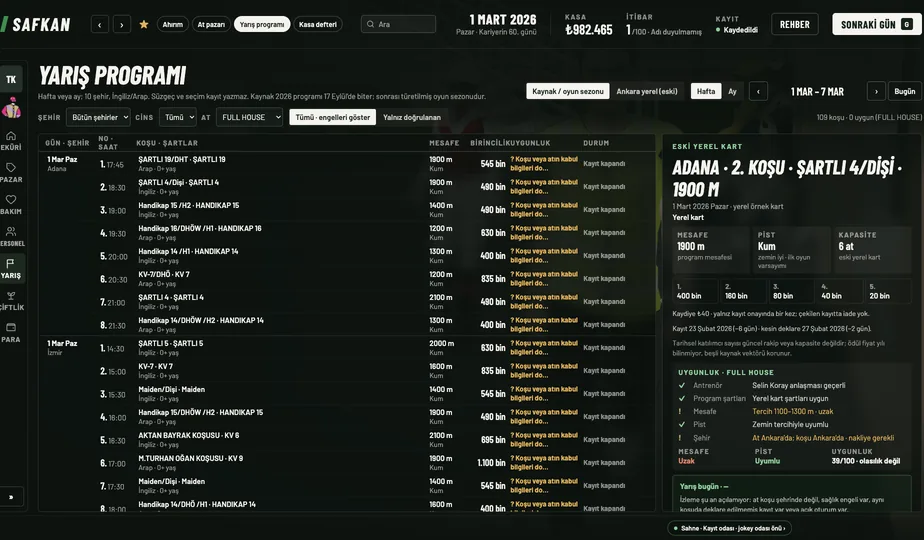Select AKTAN BAYRAK KOŞUSU row
This screenshot has height=540, width=924.
tap(347, 440)
